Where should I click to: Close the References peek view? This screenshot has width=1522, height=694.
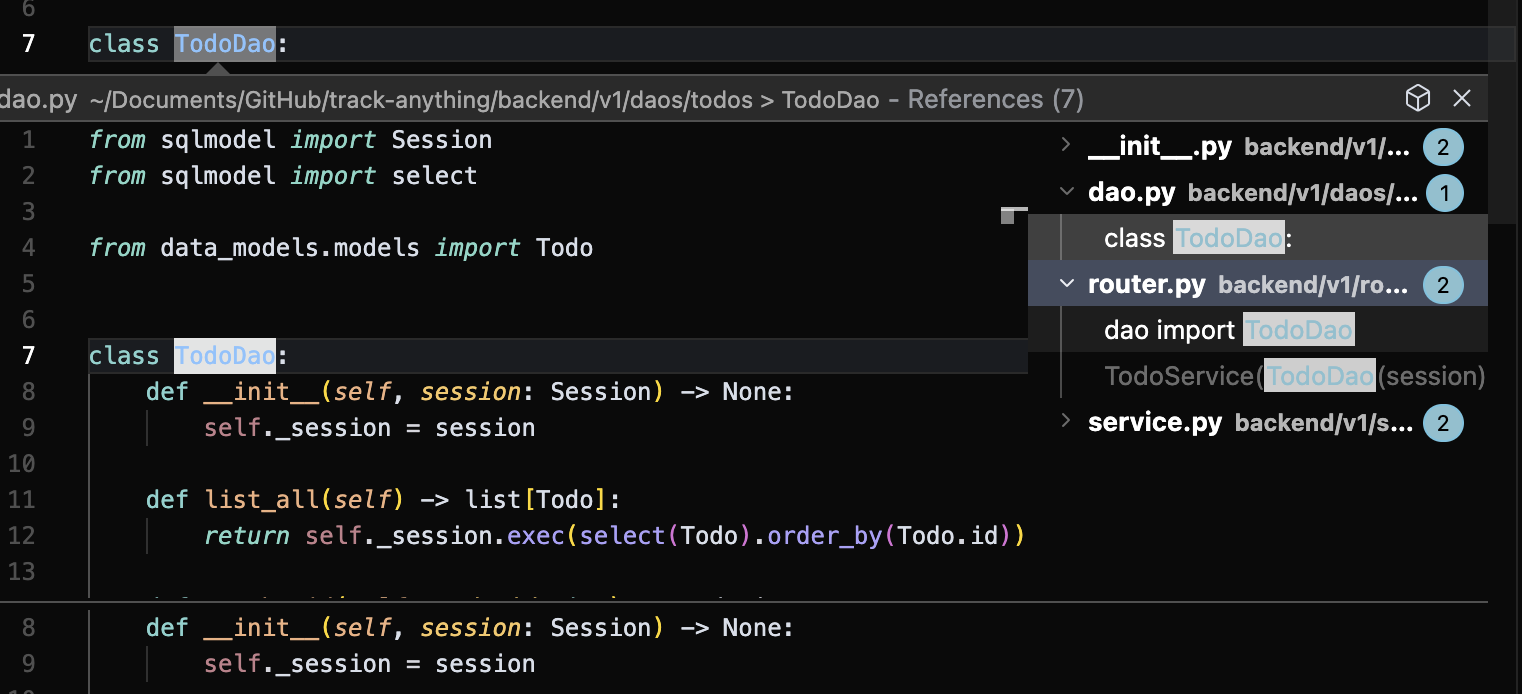(1462, 98)
